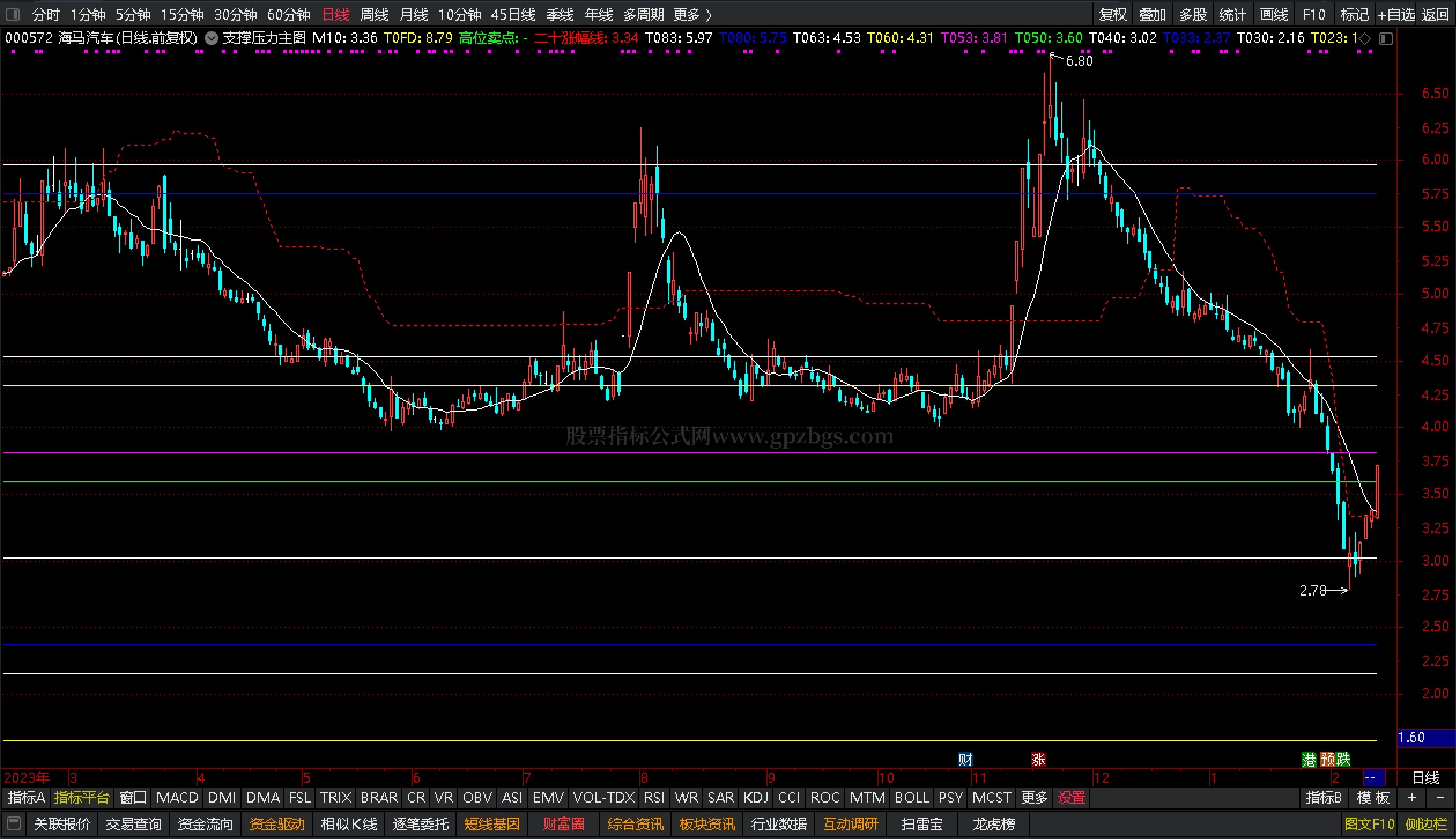Apply the MCST indicator
Image resolution: width=1456 pixels, height=839 pixels.
pyautogui.click(x=992, y=798)
